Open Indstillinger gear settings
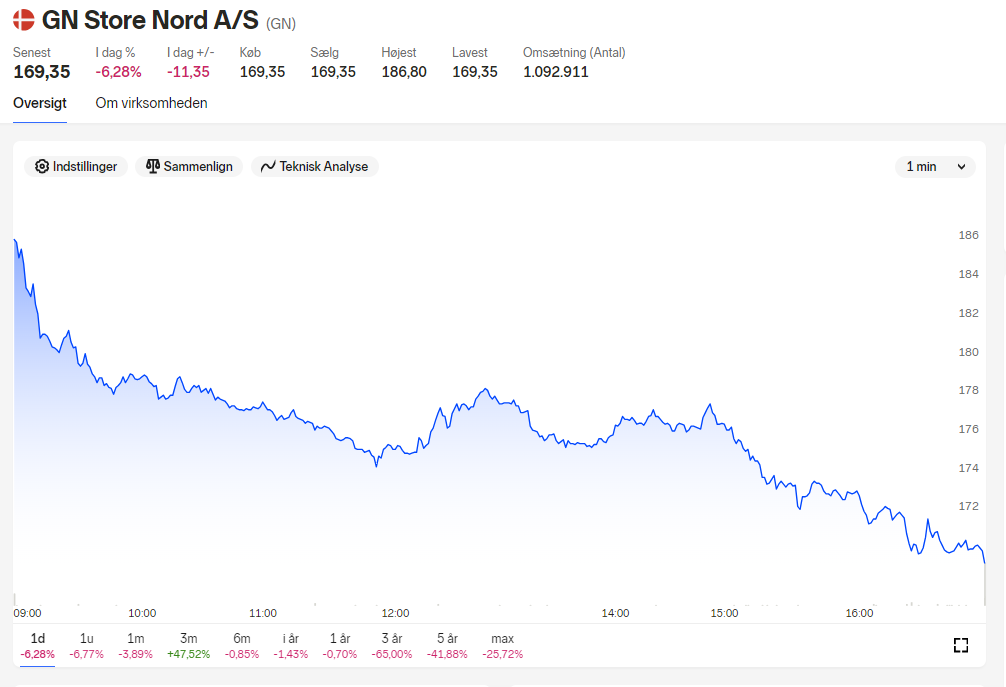 76,167
